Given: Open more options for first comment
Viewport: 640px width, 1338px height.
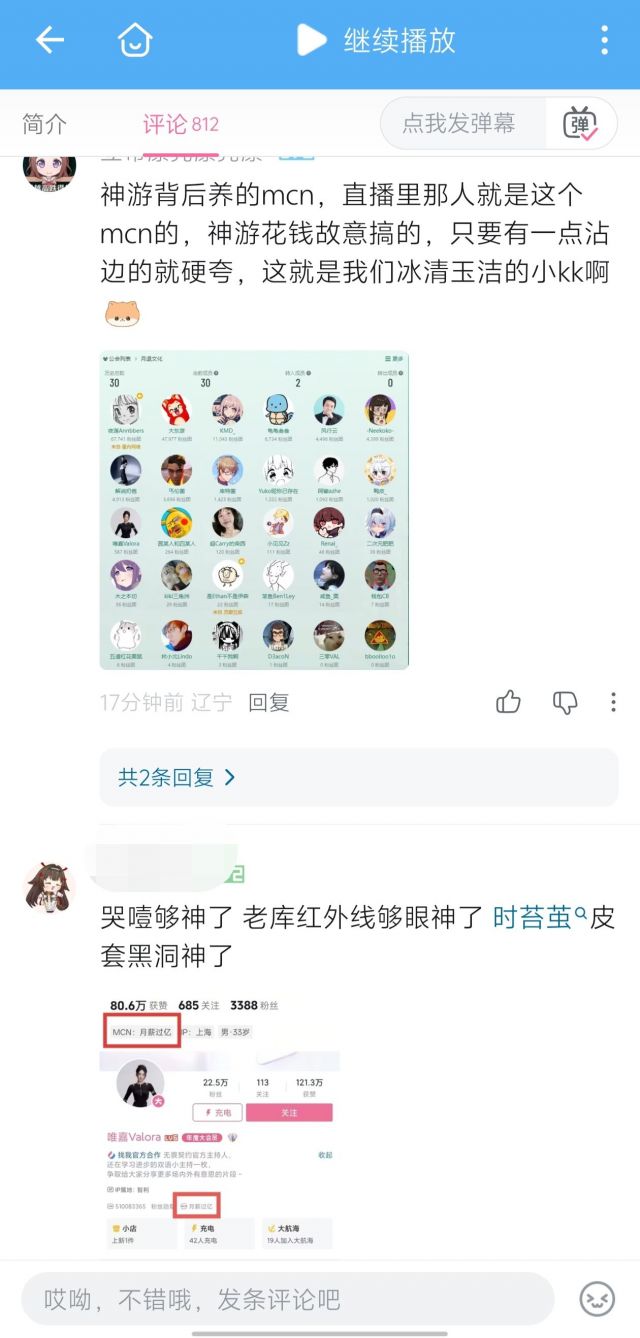Looking at the screenshot, I should click(x=614, y=702).
